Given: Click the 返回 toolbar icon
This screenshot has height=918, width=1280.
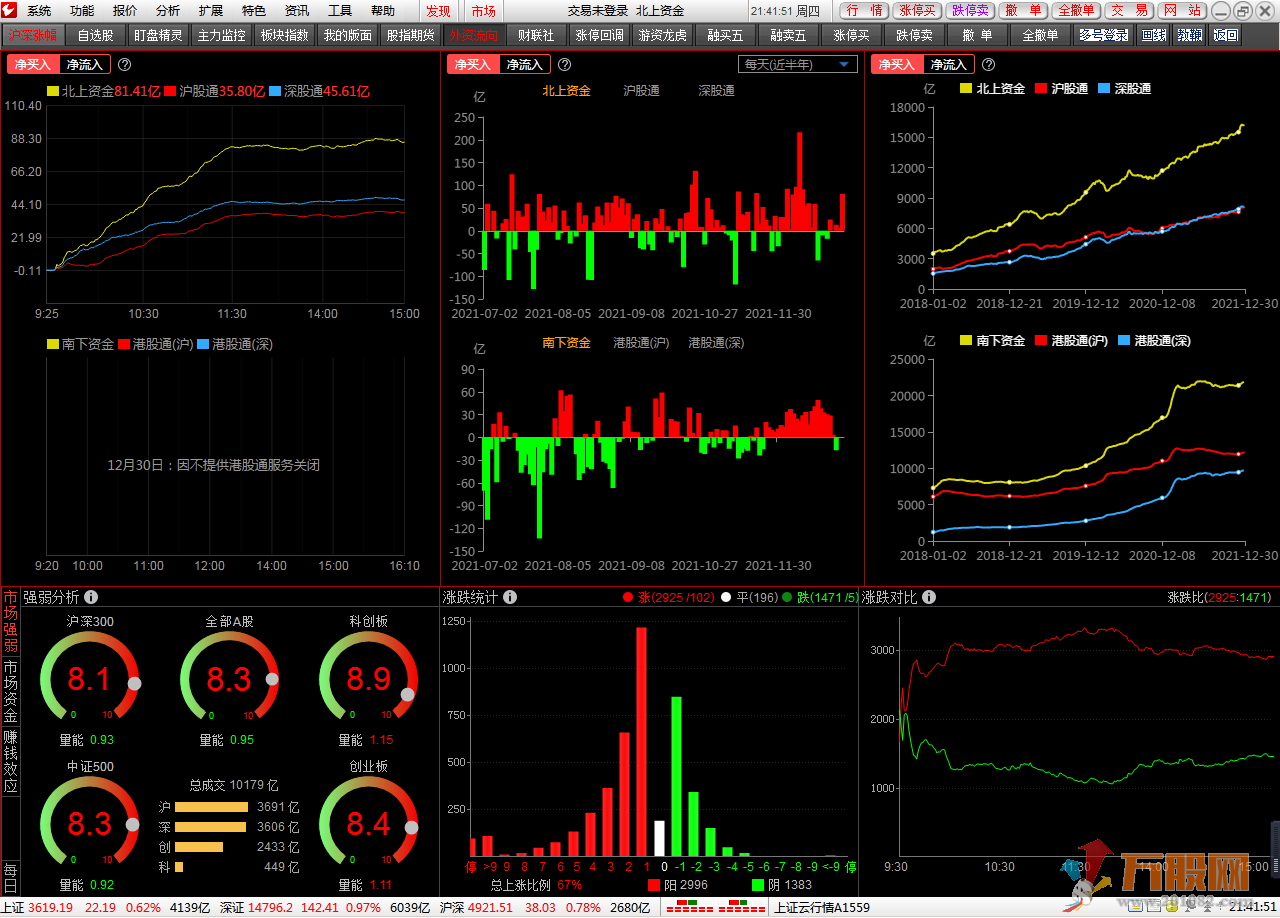Looking at the screenshot, I should click(1225, 35).
